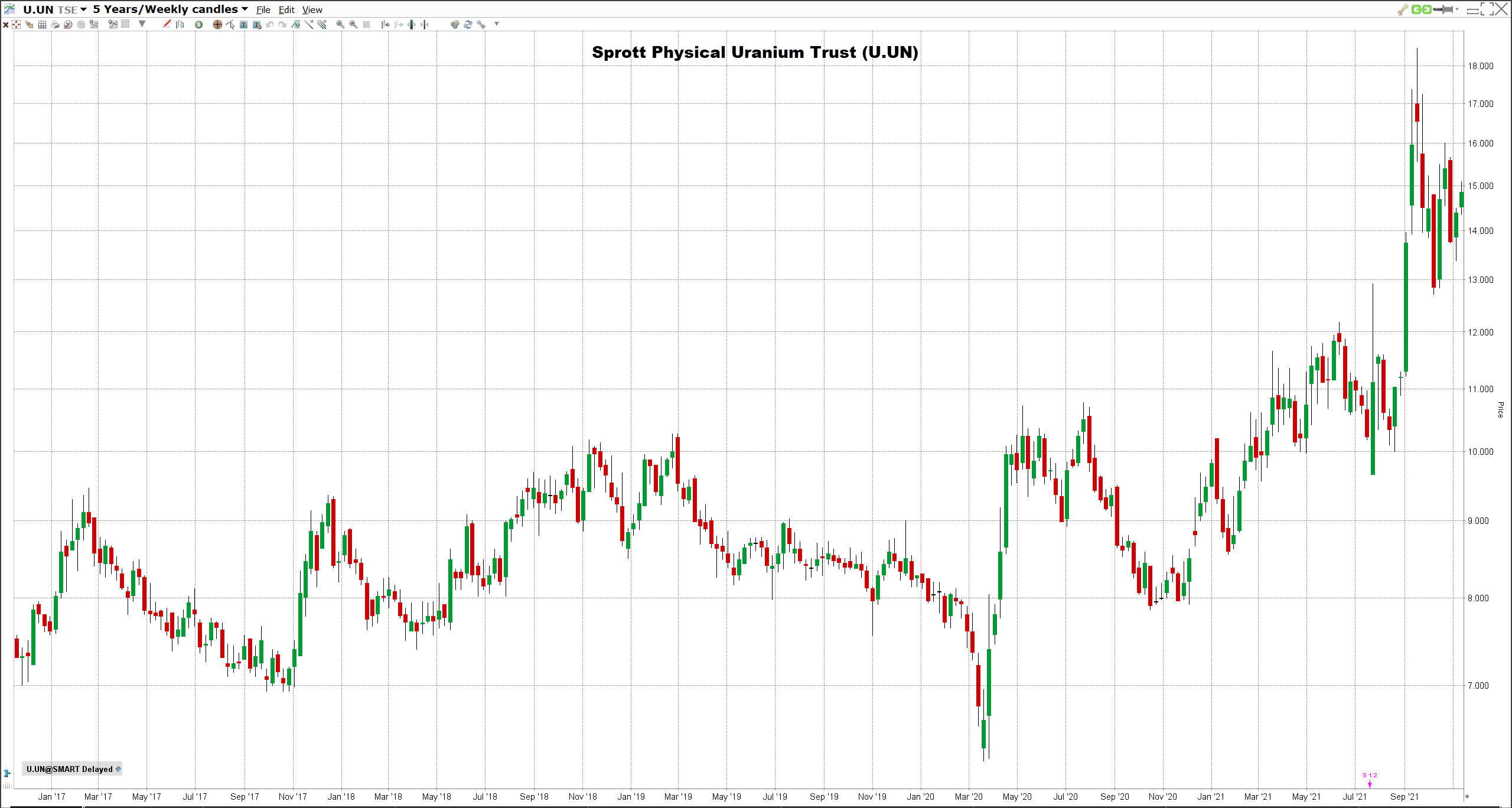This screenshot has width=1512, height=808.
Task: Select the arrow pointer tool
Action: tap(230, 25)
